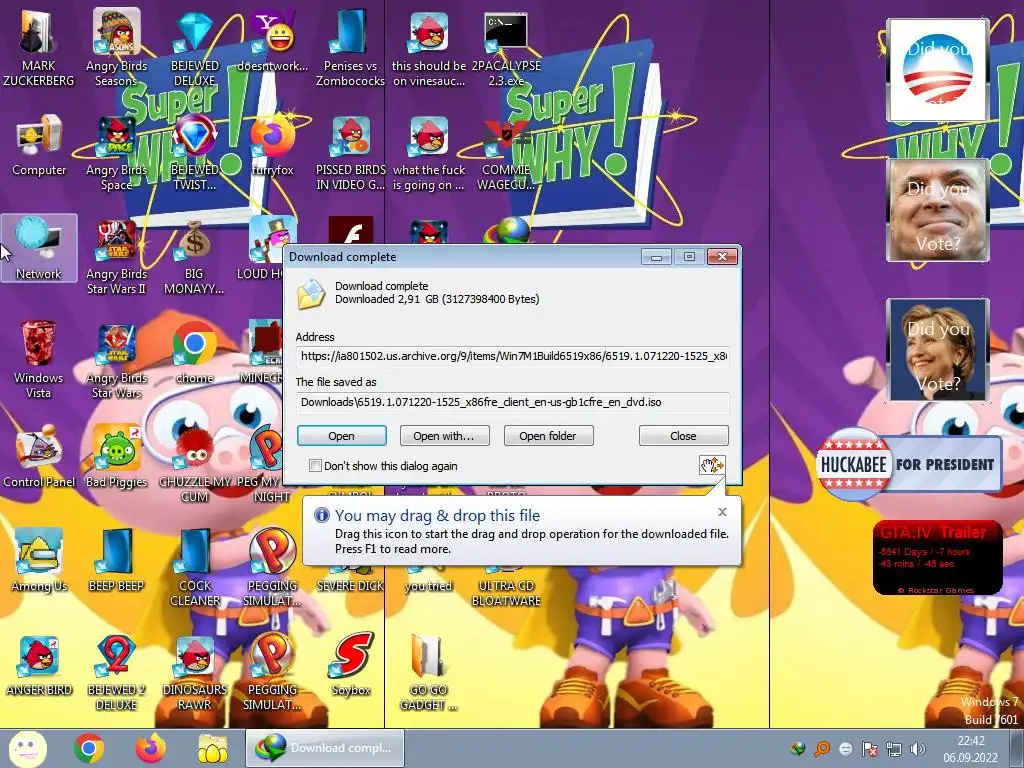Dismiss the drag & drop tooltip balloon
Image resolution: width=1024 pixels, height=768 pixels.
(x=722, y=512)
